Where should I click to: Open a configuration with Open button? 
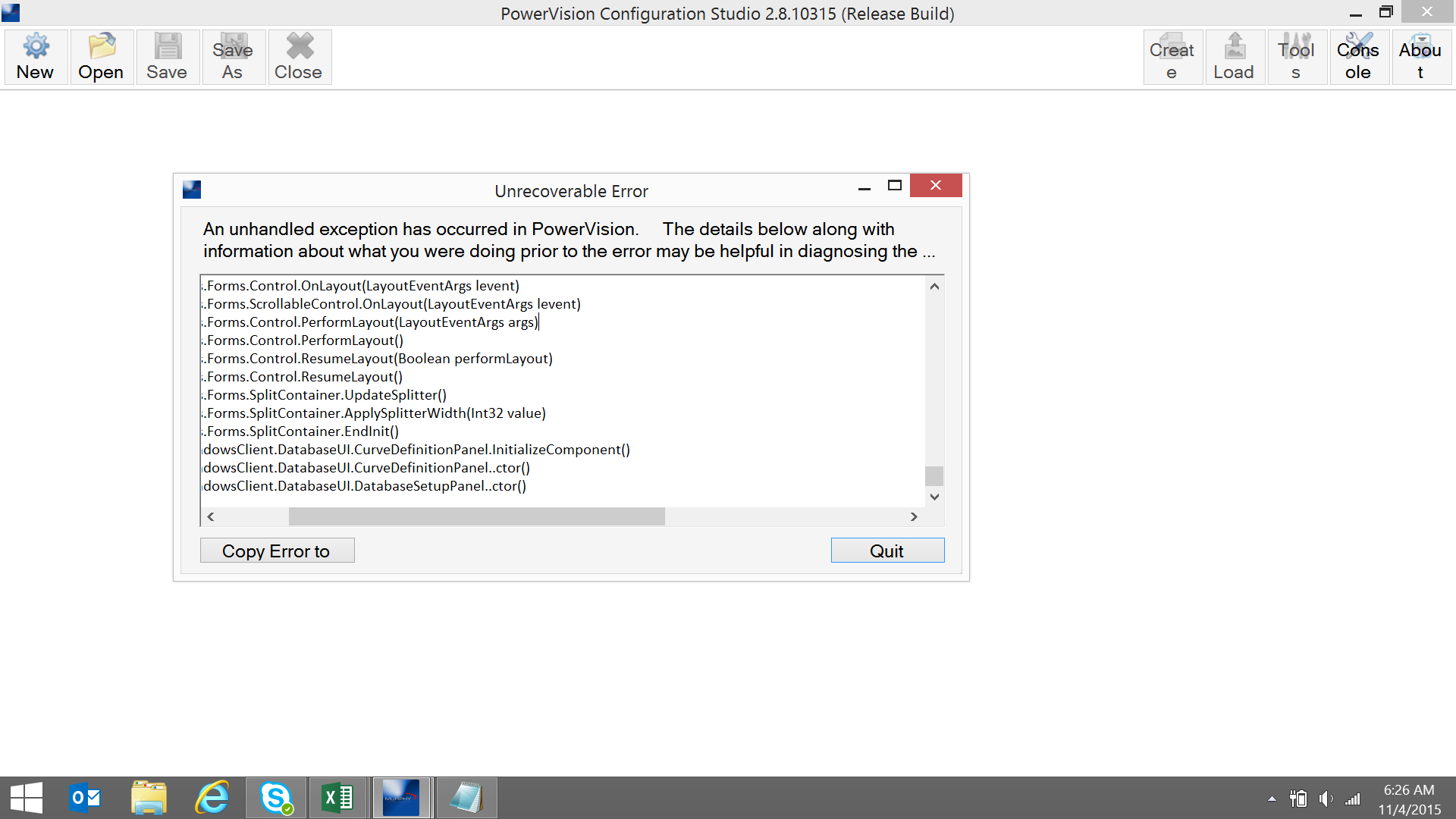(102, 58)
